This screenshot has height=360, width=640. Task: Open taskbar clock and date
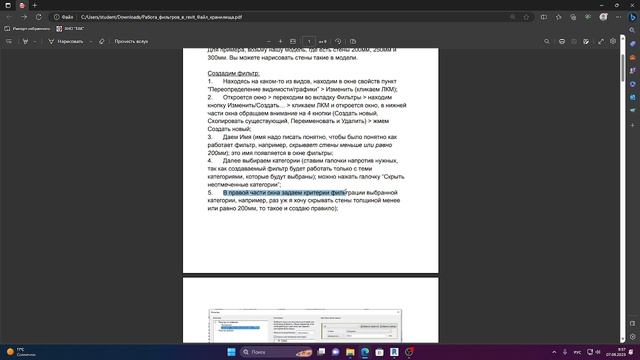pos(616,352)
